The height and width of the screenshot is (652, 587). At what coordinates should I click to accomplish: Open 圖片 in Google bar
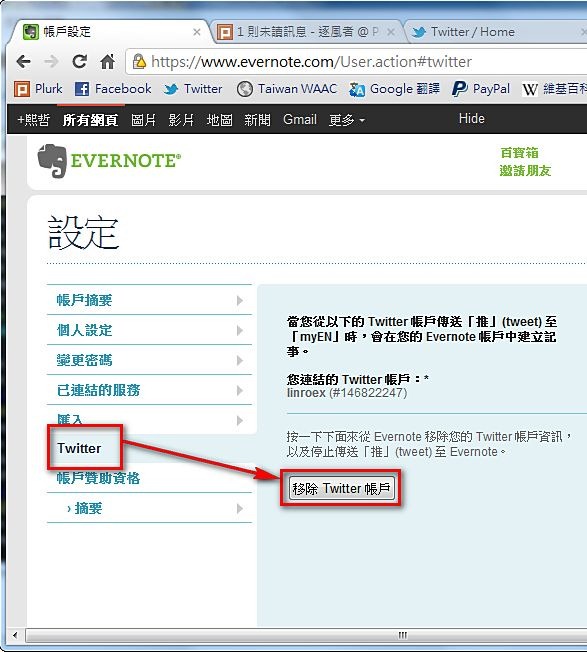143,120
